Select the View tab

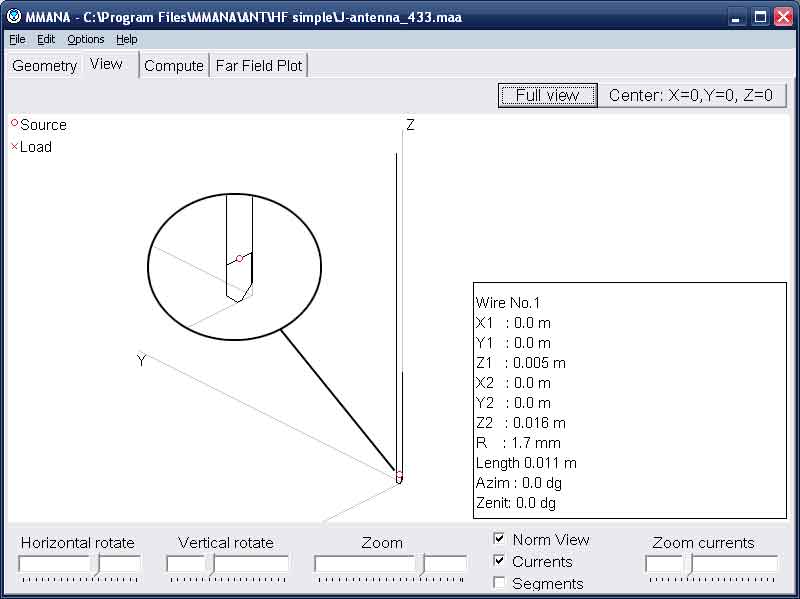pyautogui.click(x=106, y=64)
